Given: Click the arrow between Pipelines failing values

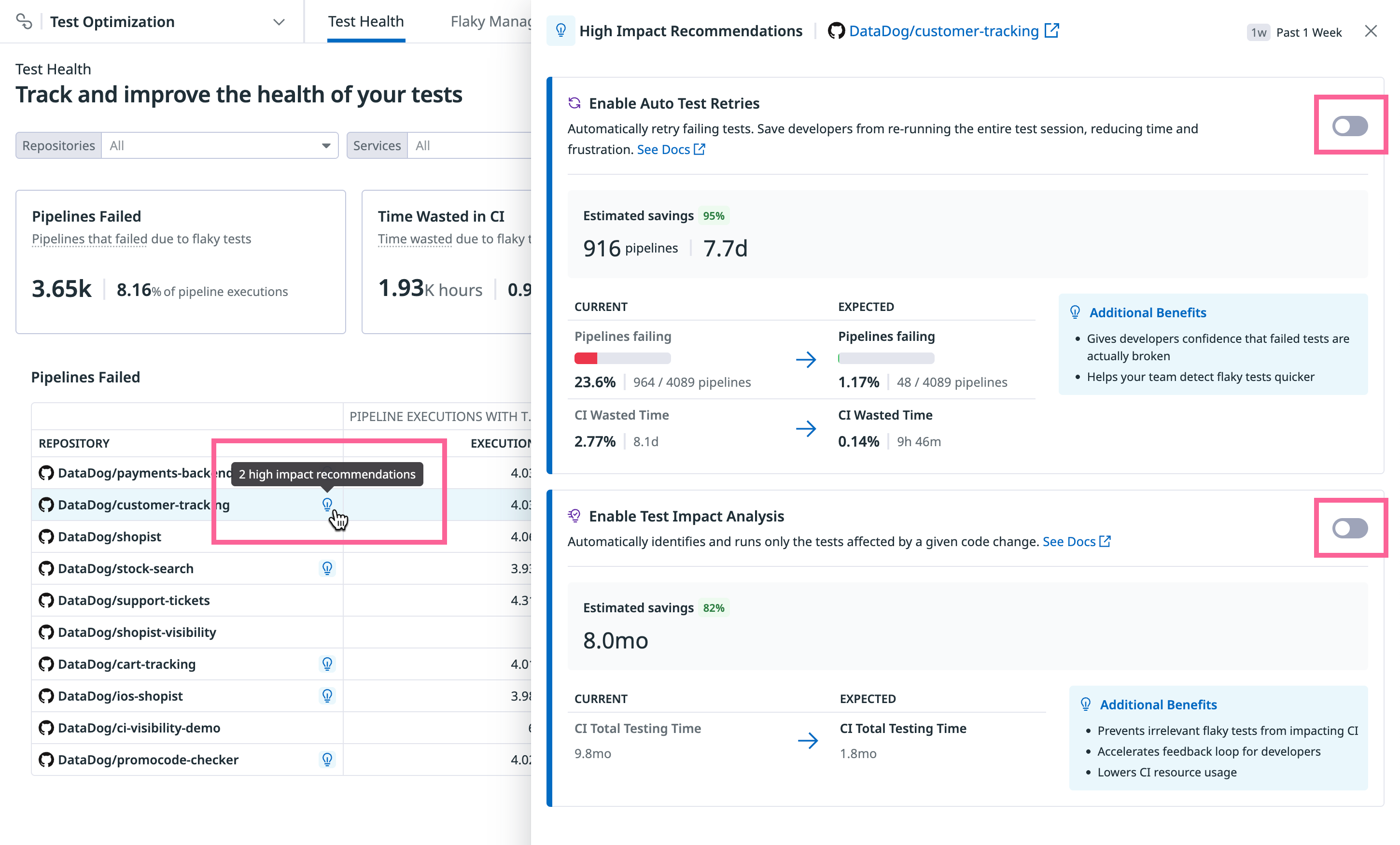Looking at the screenshot, I should [x=806, y=359].
